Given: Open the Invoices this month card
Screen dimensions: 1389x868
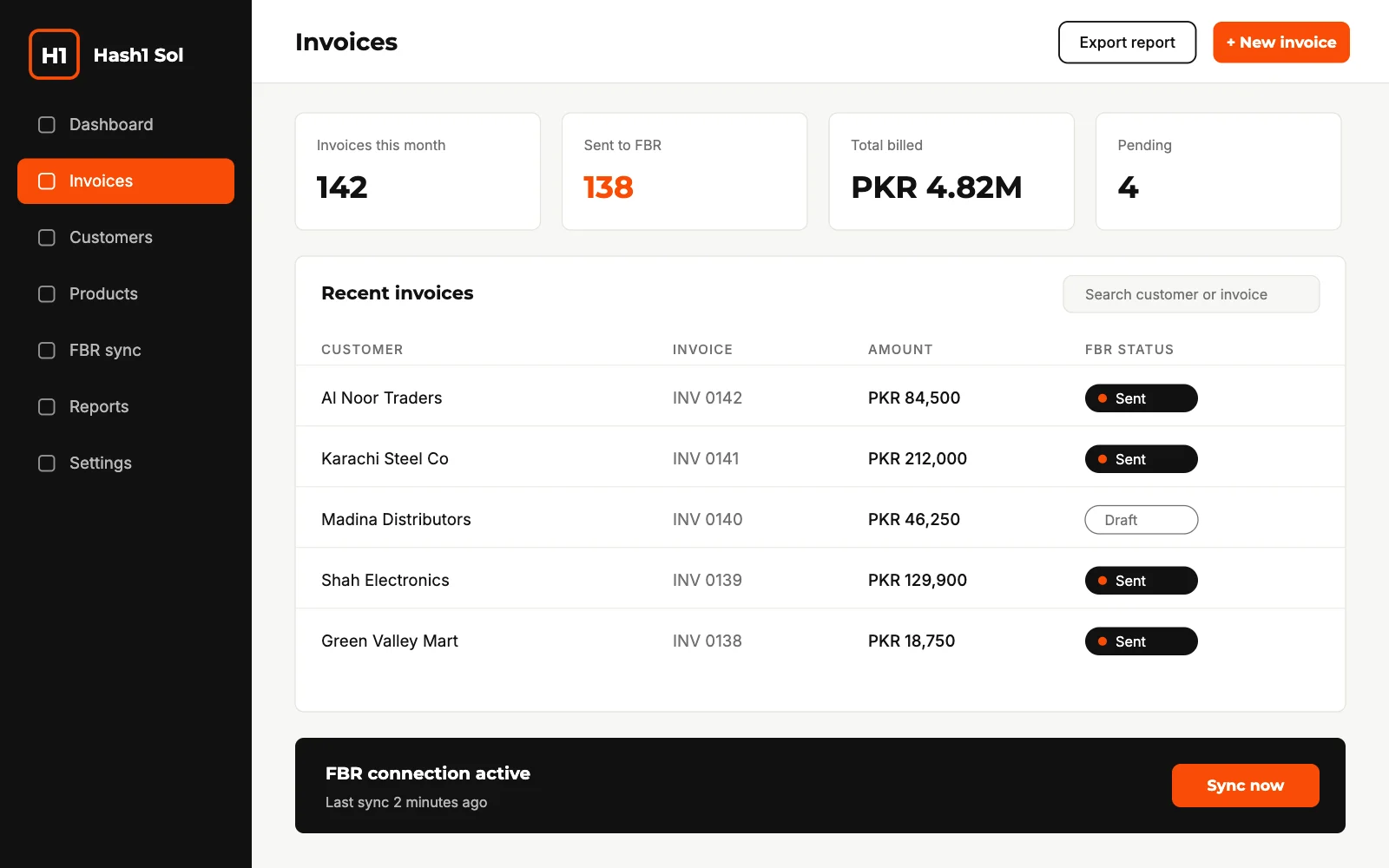Looking at the screenshot, I should coord(418,171).
